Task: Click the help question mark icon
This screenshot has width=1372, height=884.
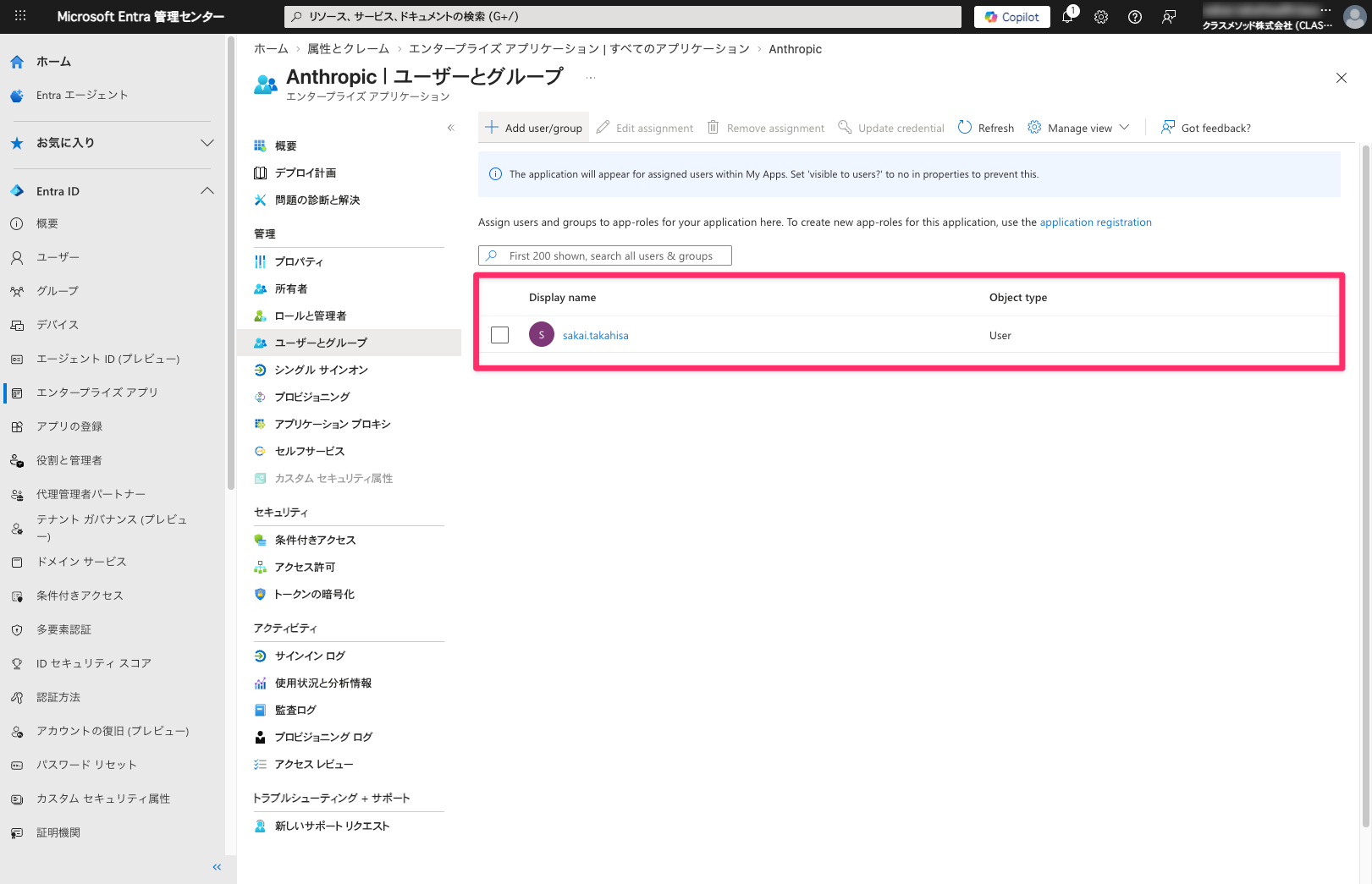Action: [1135, 17]
